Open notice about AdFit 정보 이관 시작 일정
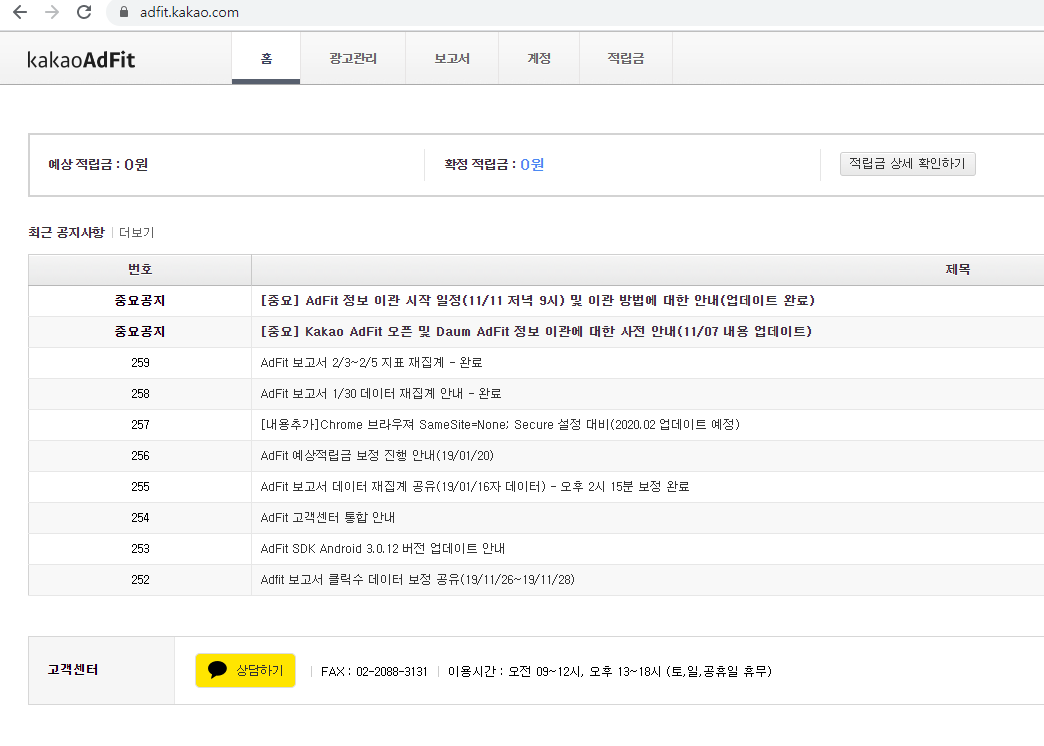The height and width of the screenshot is (746, 1044). coord(537,300)
